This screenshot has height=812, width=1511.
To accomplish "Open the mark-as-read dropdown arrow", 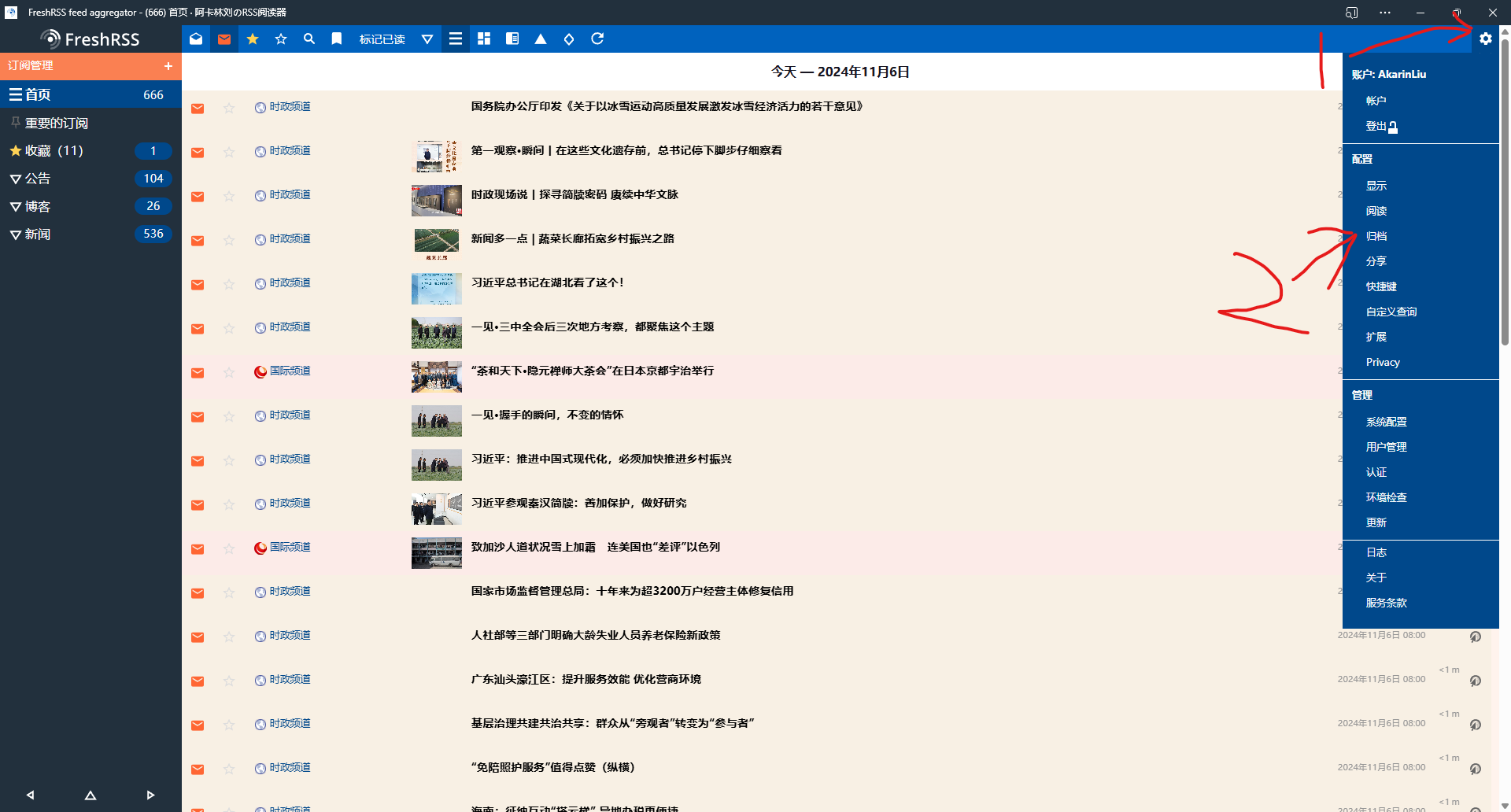I will (x=427, y=39).
